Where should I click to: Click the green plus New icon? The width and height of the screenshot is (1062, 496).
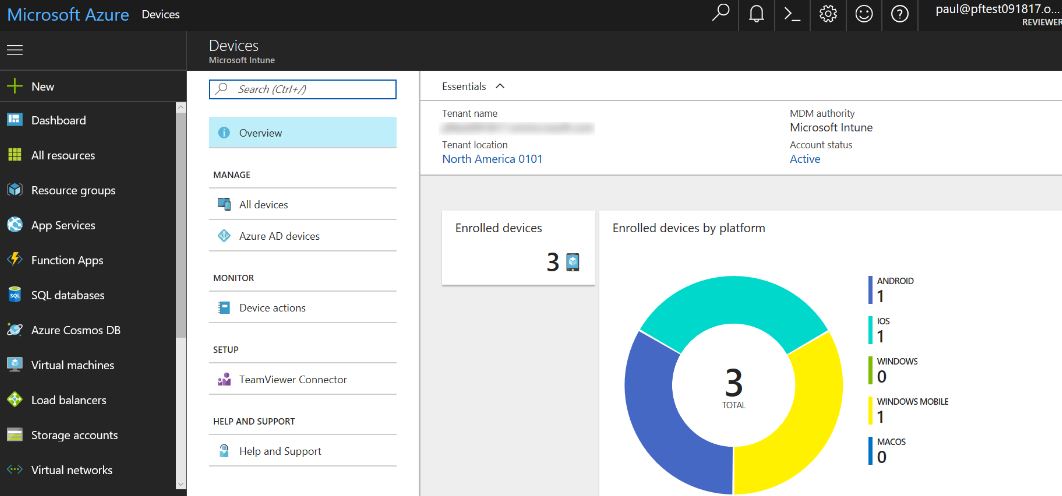tap(14, 86)
